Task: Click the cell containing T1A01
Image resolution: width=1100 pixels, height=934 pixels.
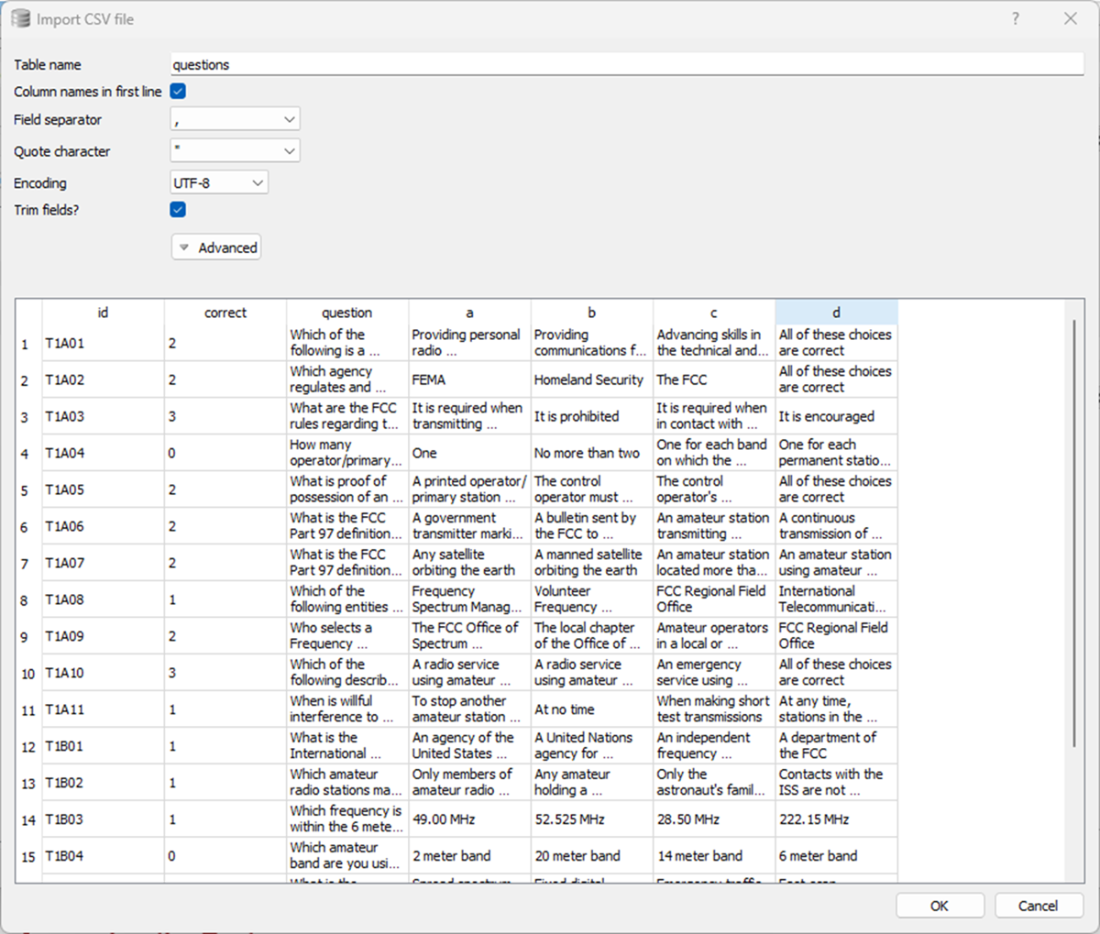Action: (x=103, y=343)
